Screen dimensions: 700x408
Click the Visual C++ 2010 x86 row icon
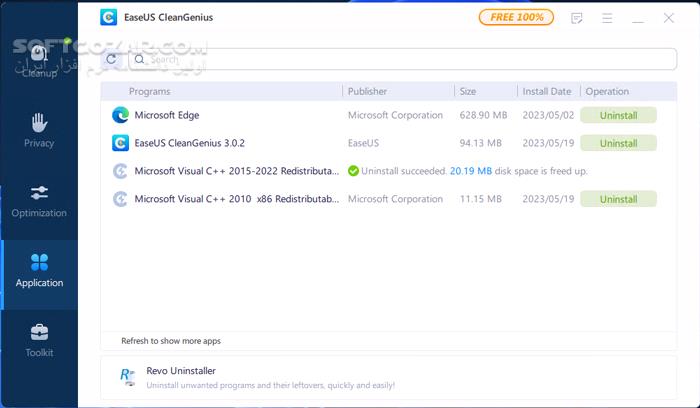tap(121, 199)
